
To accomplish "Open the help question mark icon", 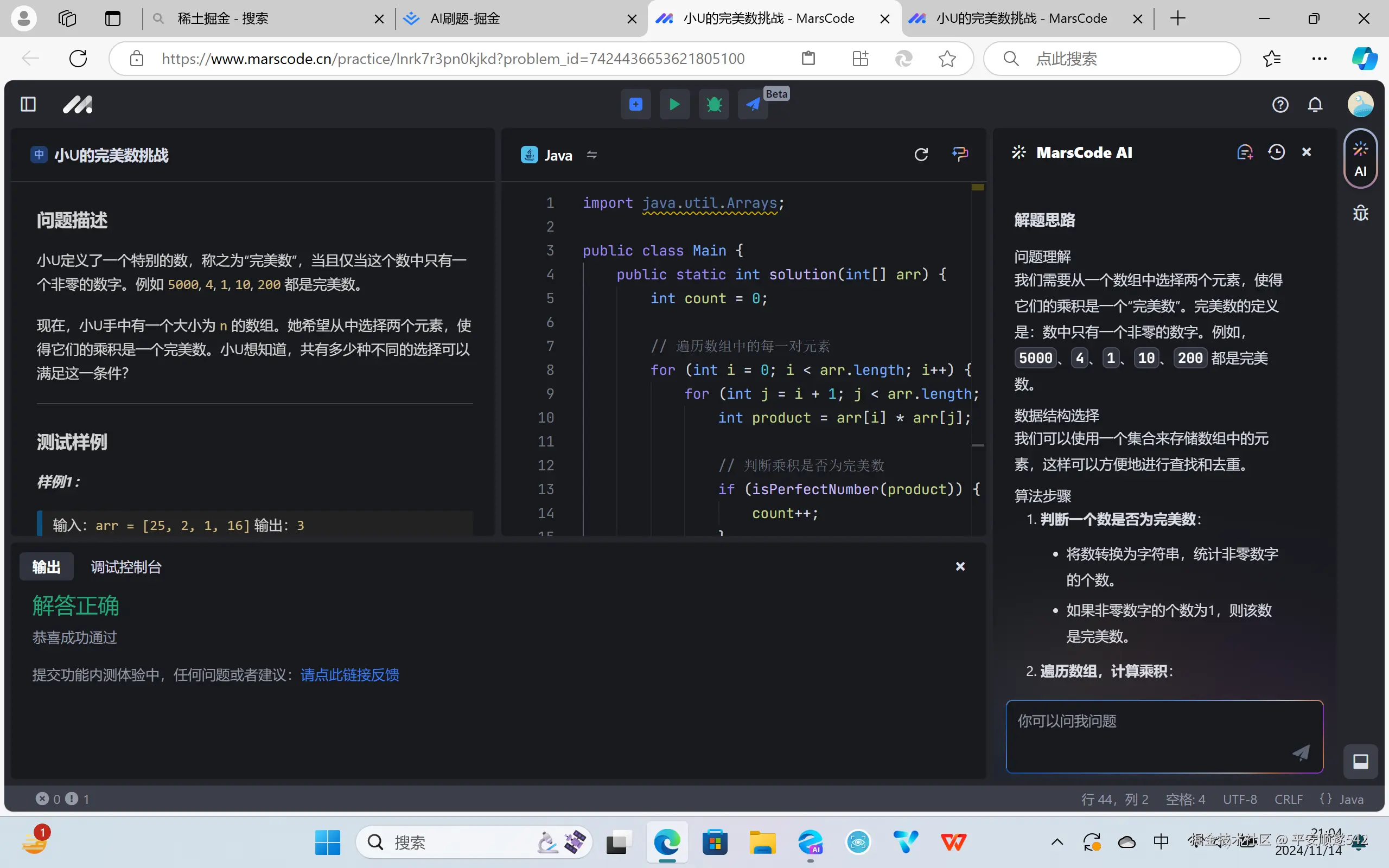I will coord(1280,105).
